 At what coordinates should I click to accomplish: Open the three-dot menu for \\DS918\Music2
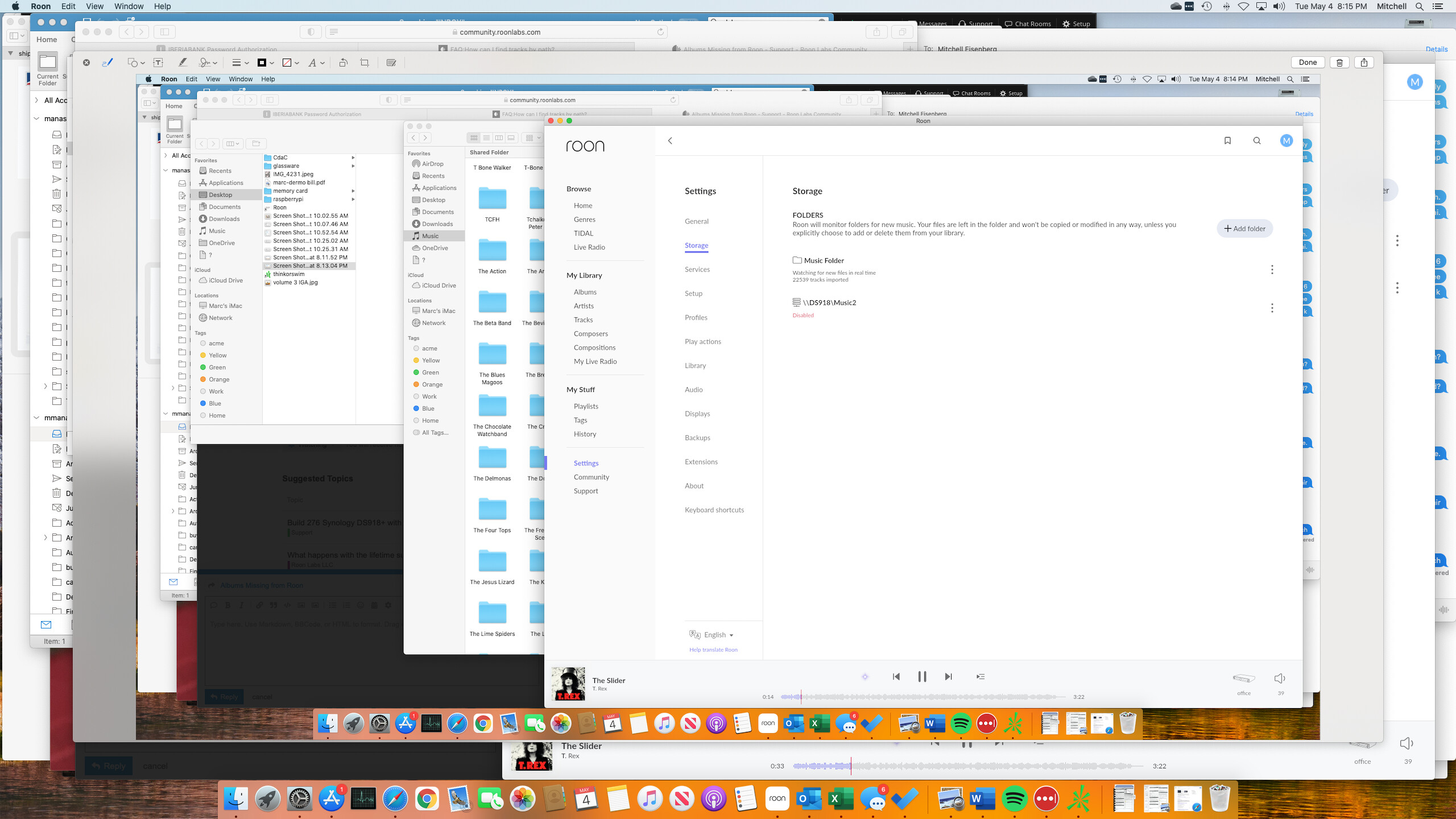tap(1272, 308)
